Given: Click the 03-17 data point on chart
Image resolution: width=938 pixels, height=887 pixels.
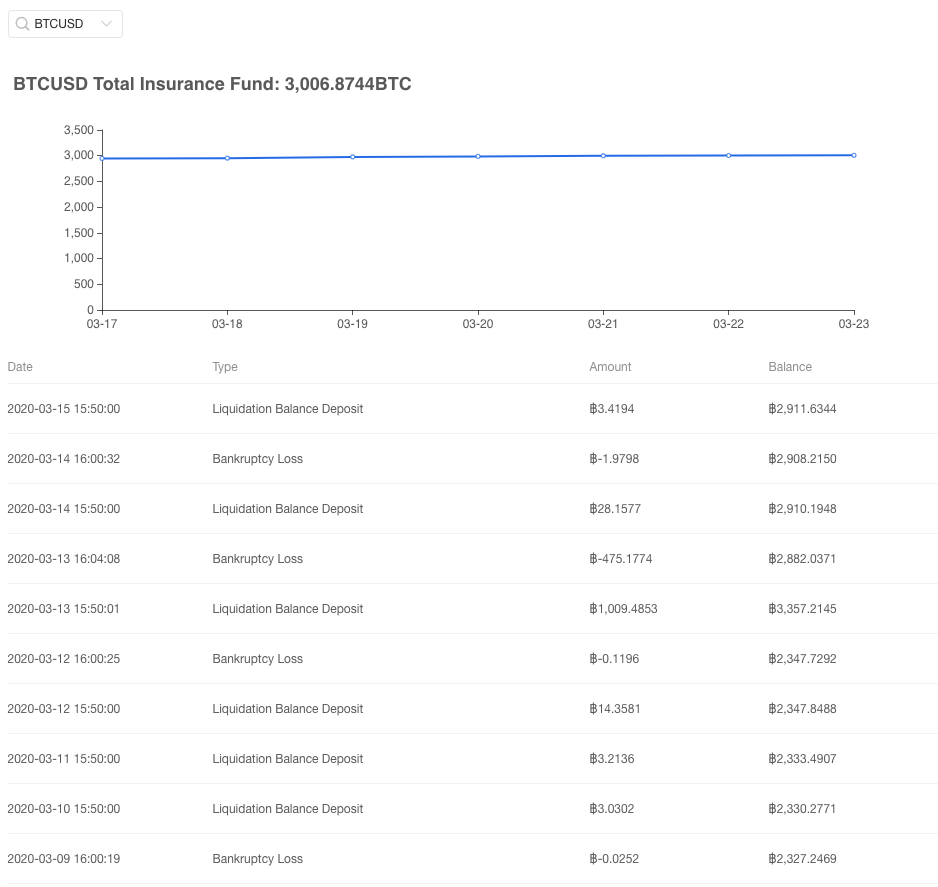Looking at the screenshot, I should (102, 158).
